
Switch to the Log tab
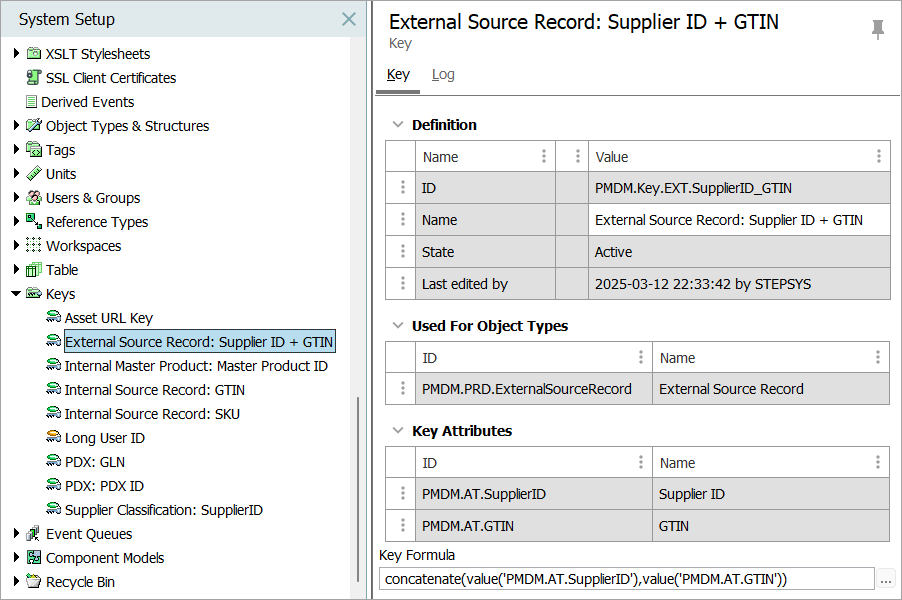pyautogui.click(x=443, y=74)
